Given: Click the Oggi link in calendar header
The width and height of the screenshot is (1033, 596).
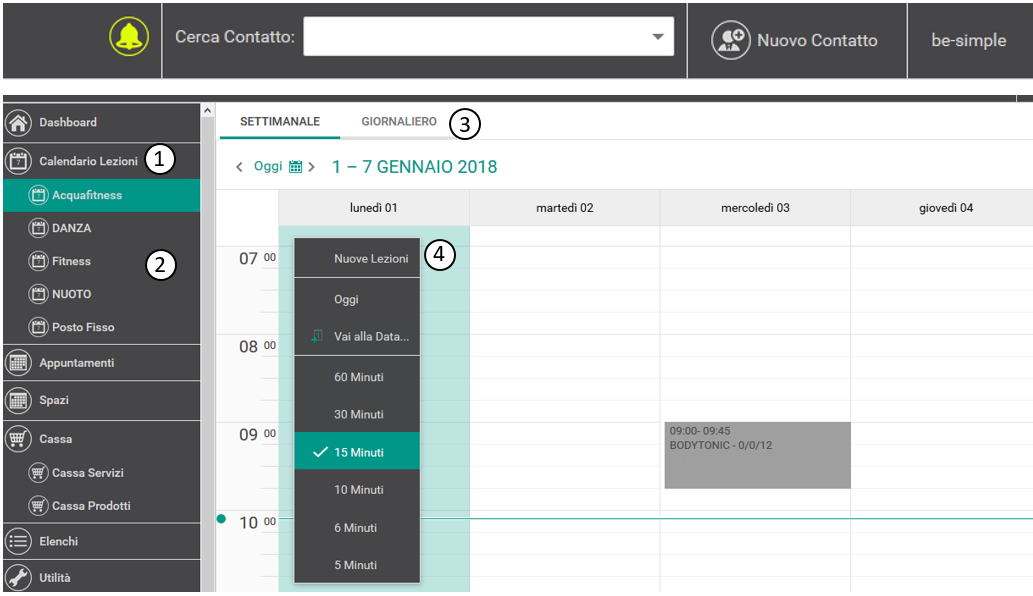Looking at the screenshot, I should click(268, 166).
